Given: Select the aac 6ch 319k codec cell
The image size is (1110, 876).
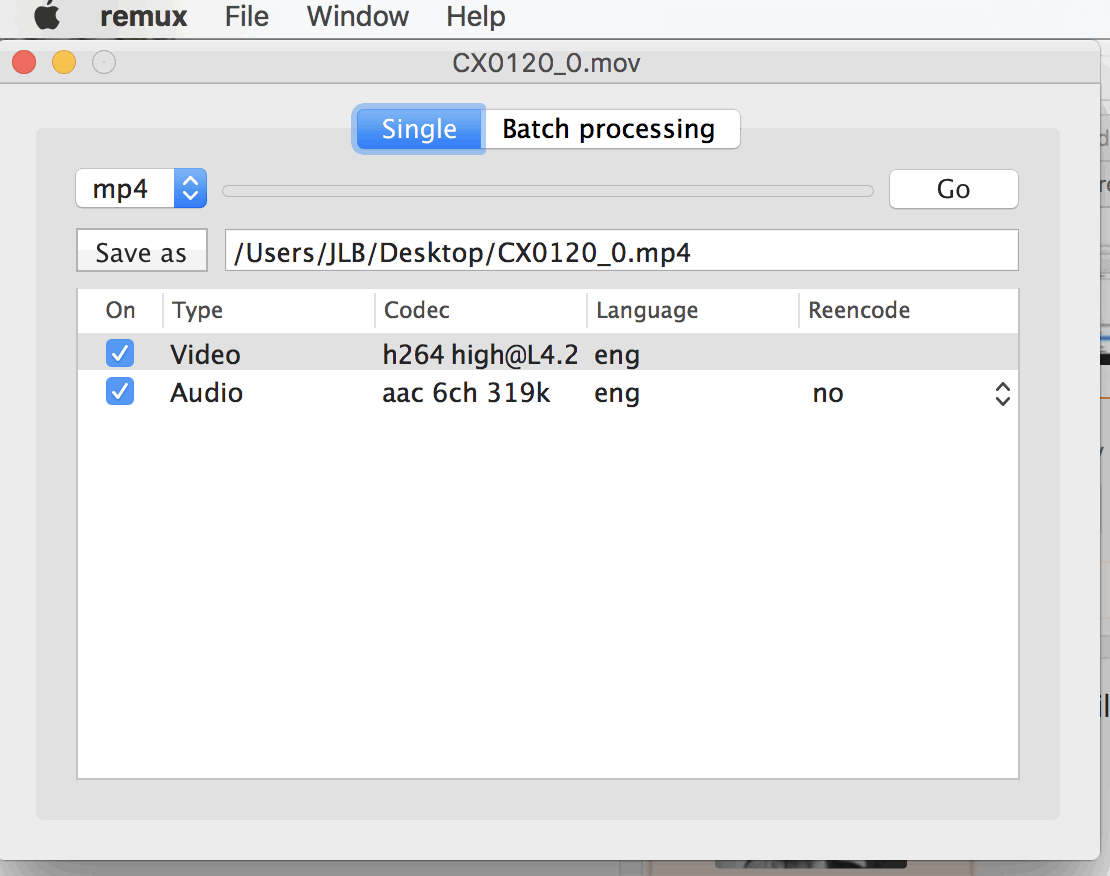Looking at the screenshot, I should click(467, 393).
